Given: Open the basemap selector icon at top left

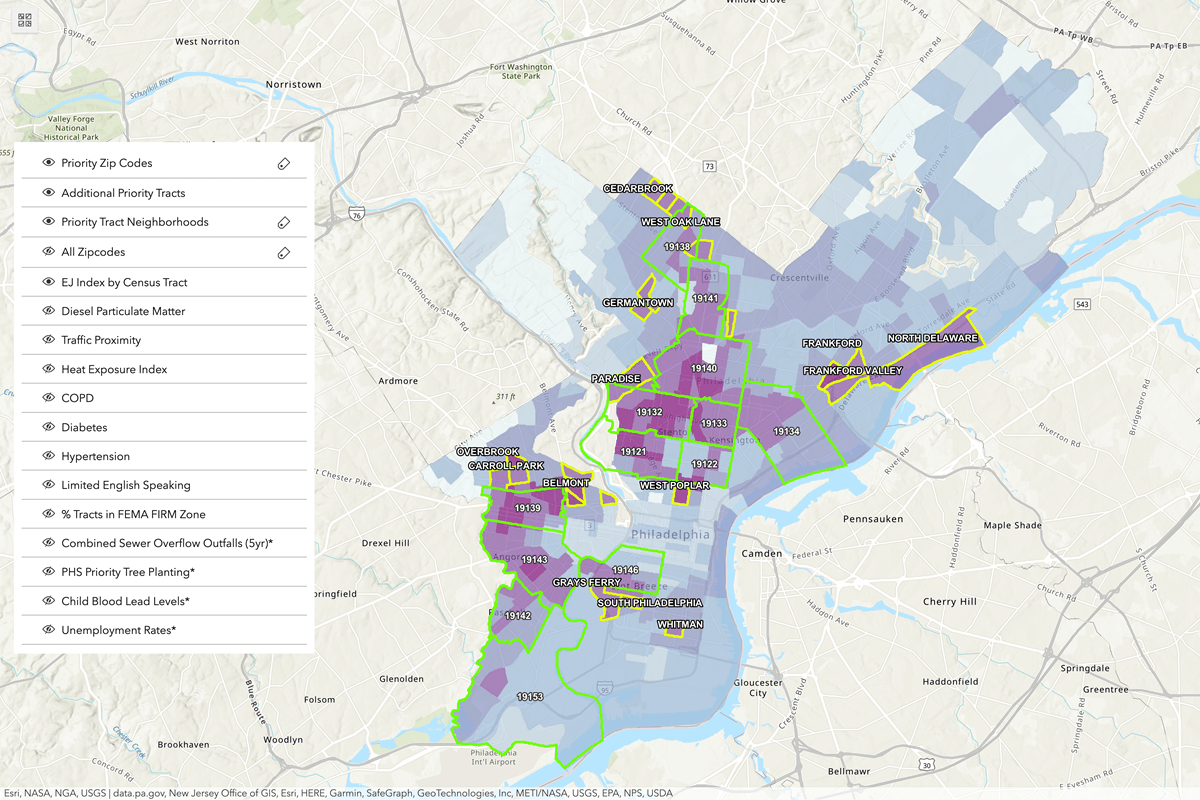Looking at the screenshot, I should point(24,19).
